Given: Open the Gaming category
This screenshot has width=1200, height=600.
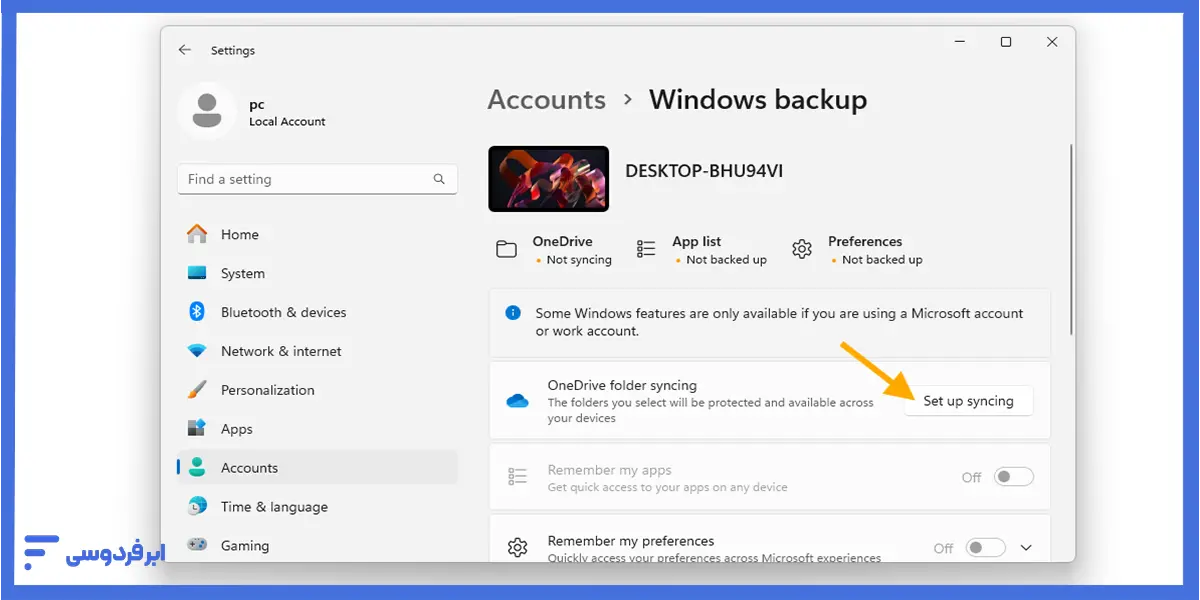Looking at the screenshot, I should (317, 546).
